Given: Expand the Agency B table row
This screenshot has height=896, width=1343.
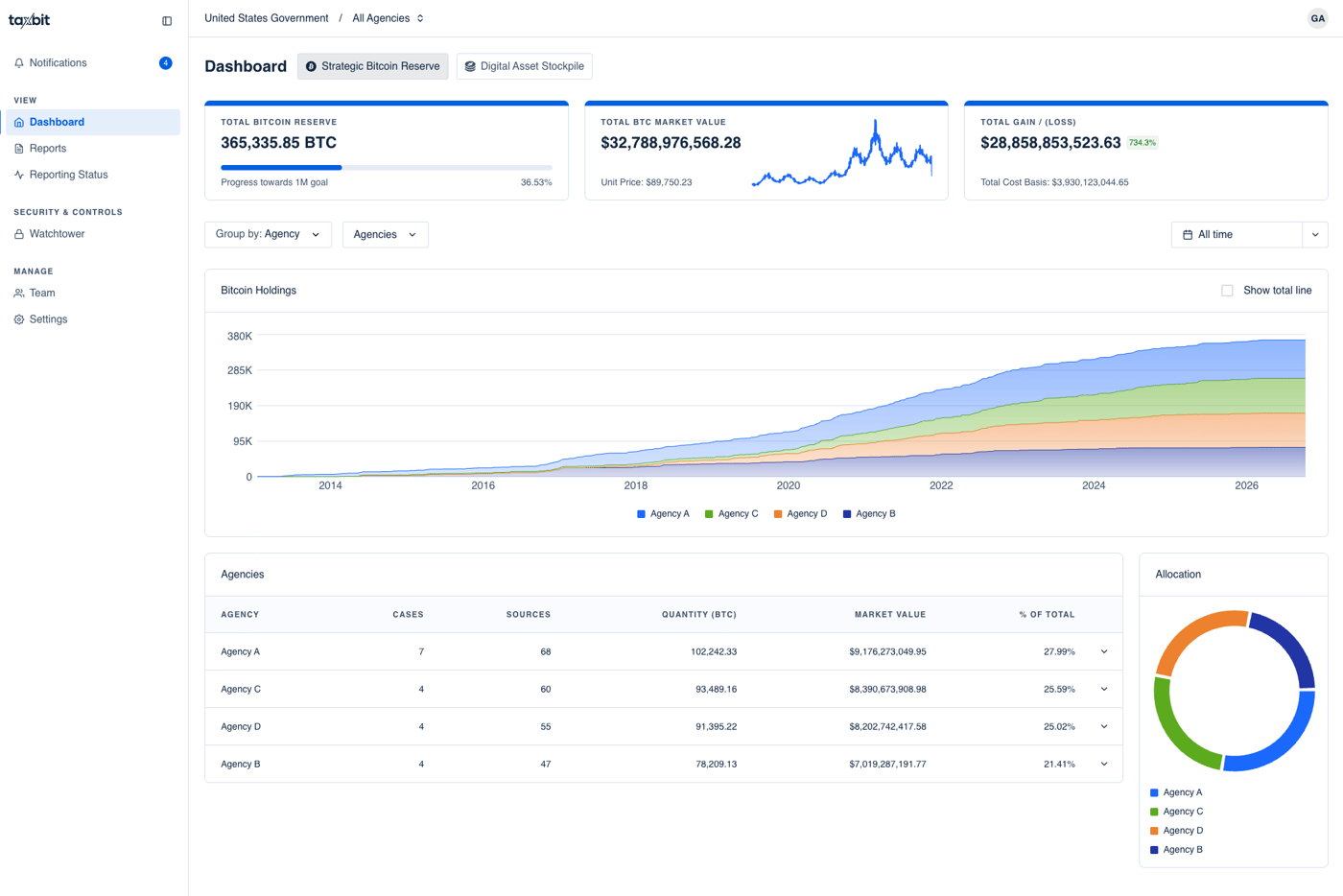Looking at the screenshot, I should tap(1104, 765).
